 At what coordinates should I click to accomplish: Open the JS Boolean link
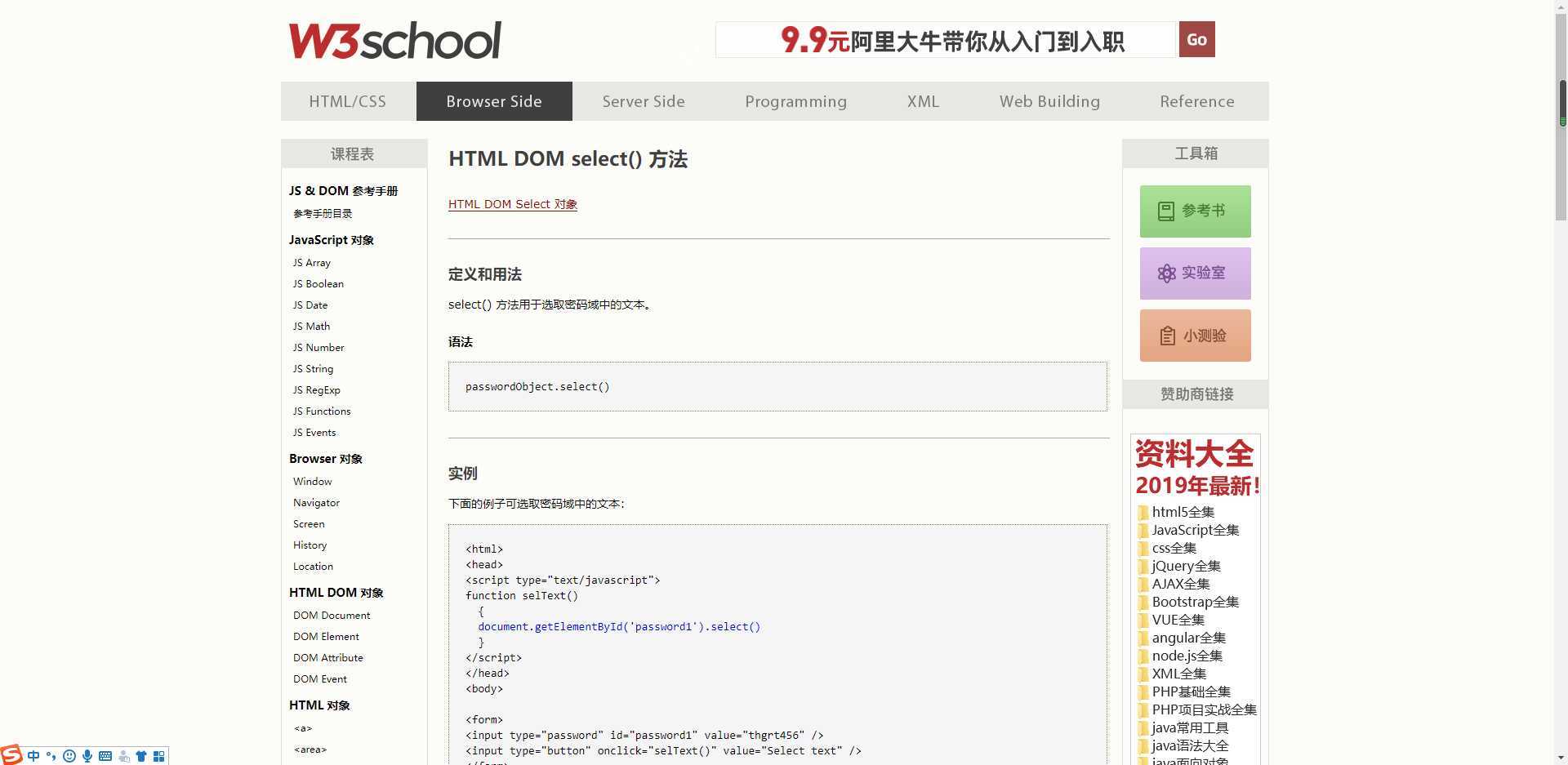[x=318, y=284]
